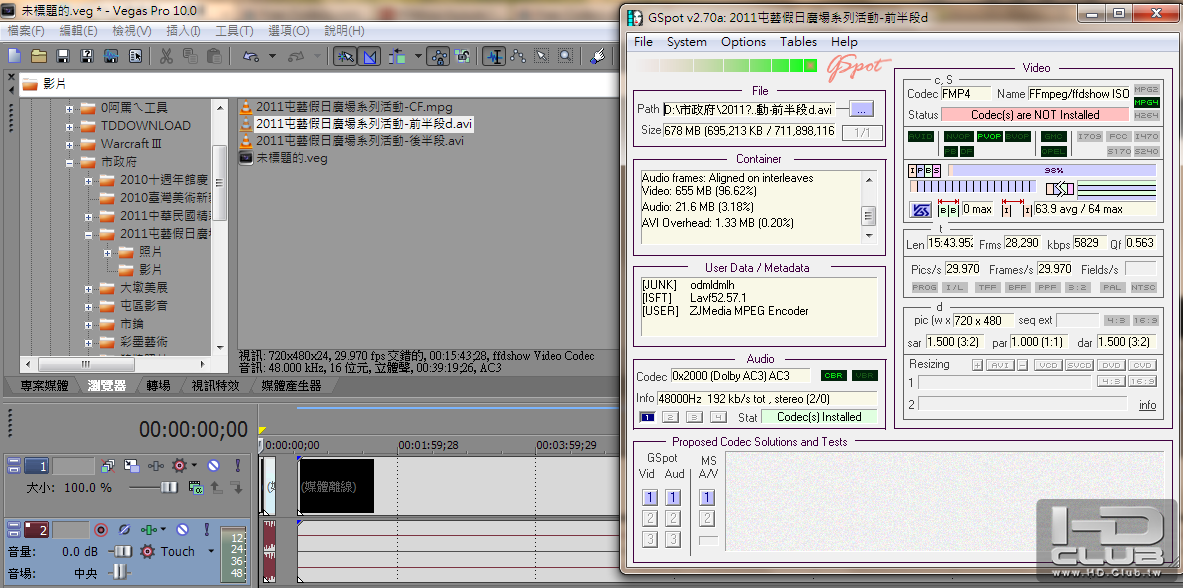Viewport: 1183px width, 588px height.
Task: Click the audio track 2 volume slider
Action: click(121, 552)
